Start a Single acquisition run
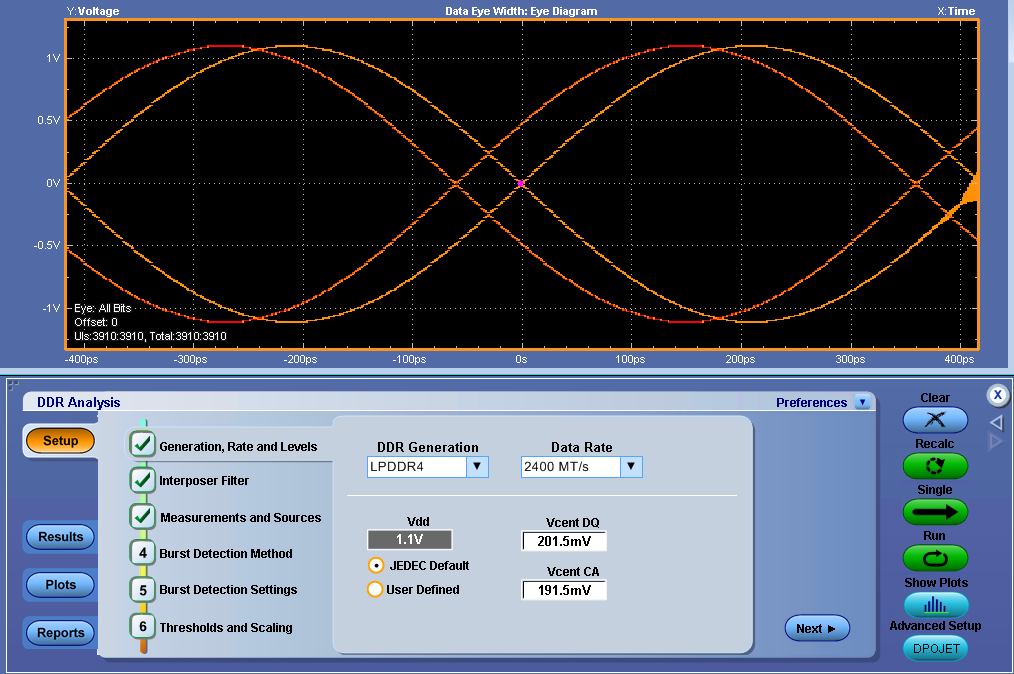The width and height of the screenshot is (1014, 674). point(935,512)
